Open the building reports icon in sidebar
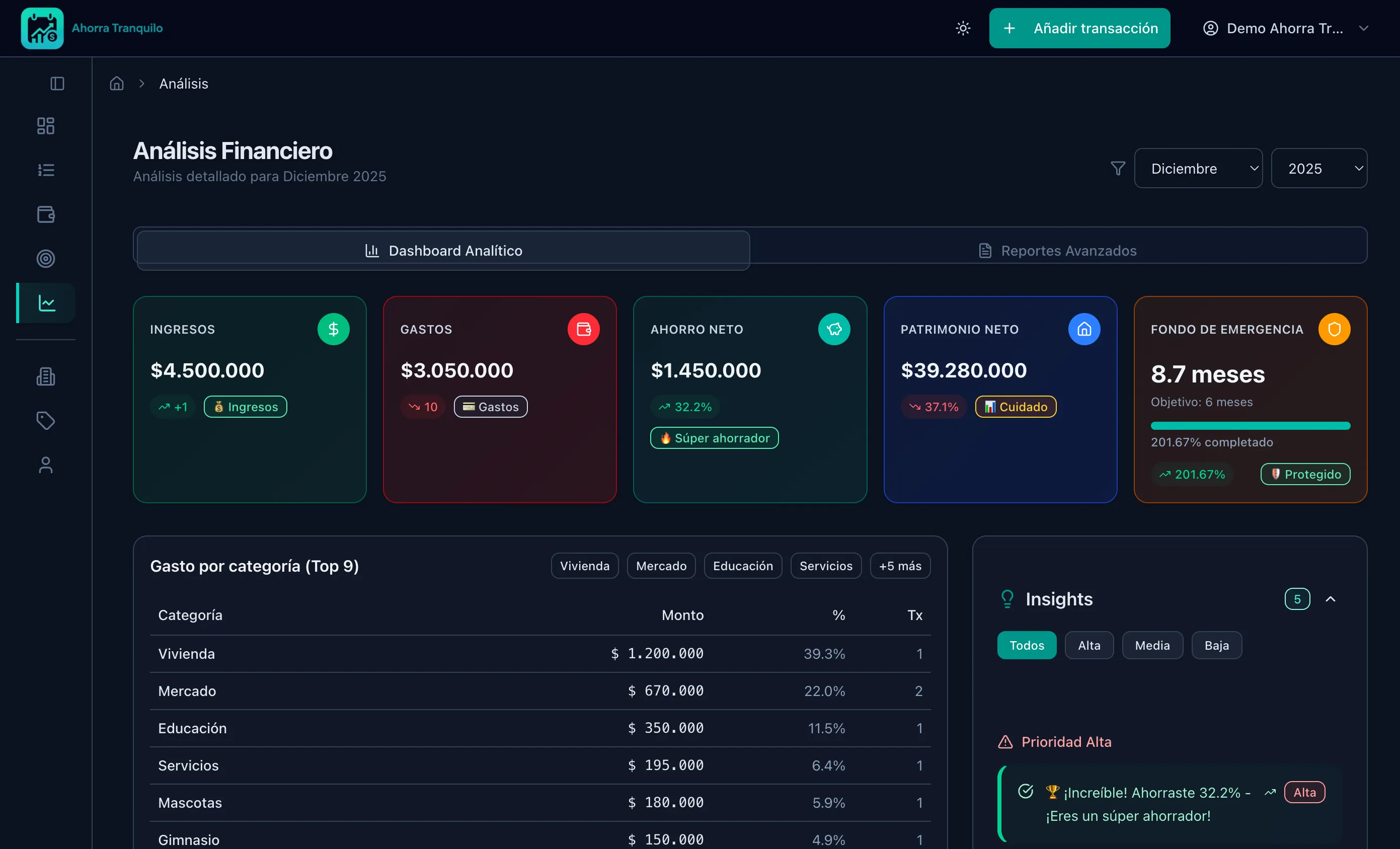Screen dimensions: 1400x849 coord(45,376)
